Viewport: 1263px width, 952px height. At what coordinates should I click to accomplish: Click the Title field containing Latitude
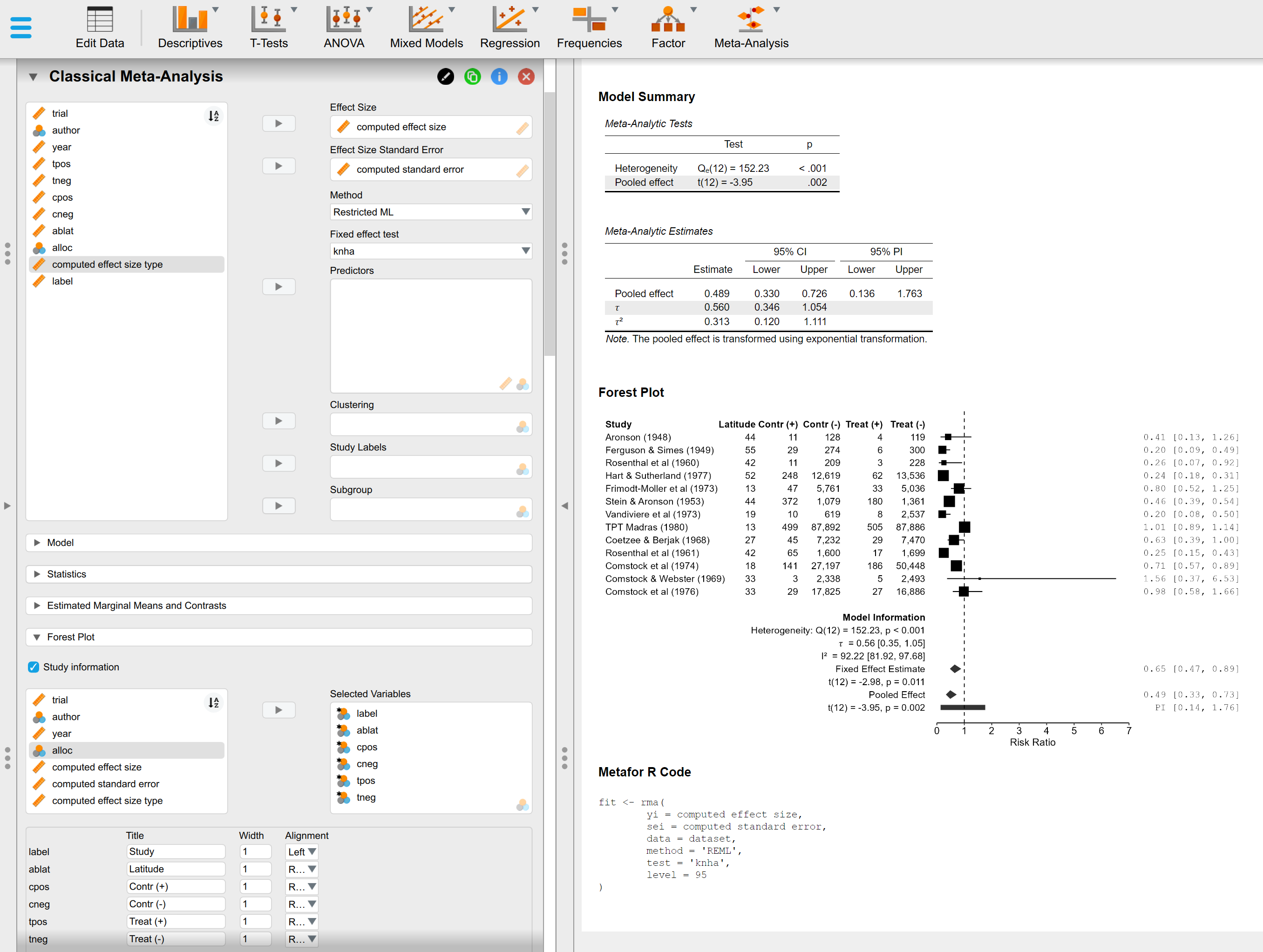pyautogui.click(x=175, y=869)
